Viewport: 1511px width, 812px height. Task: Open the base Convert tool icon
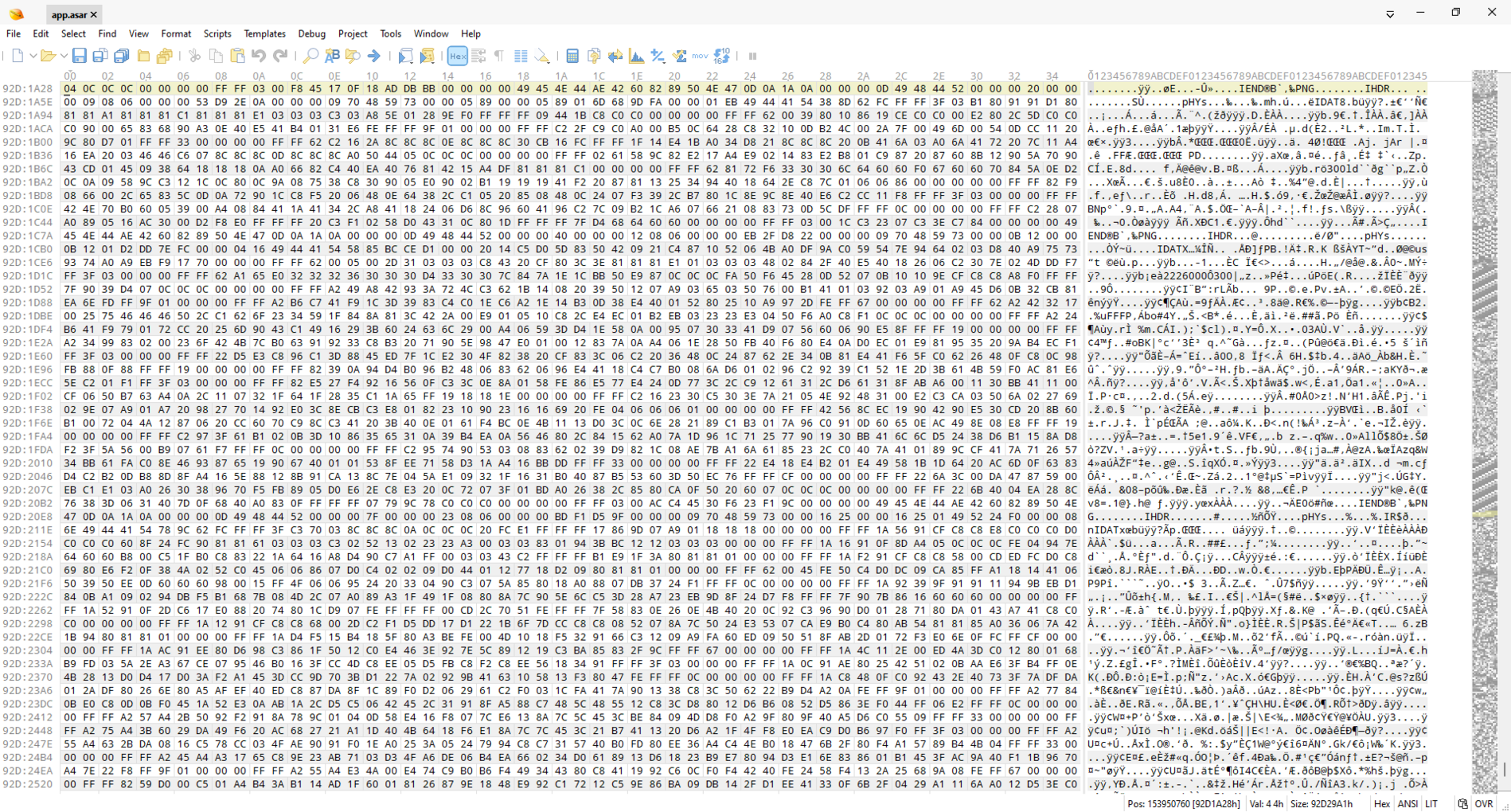tap(722, 56)
